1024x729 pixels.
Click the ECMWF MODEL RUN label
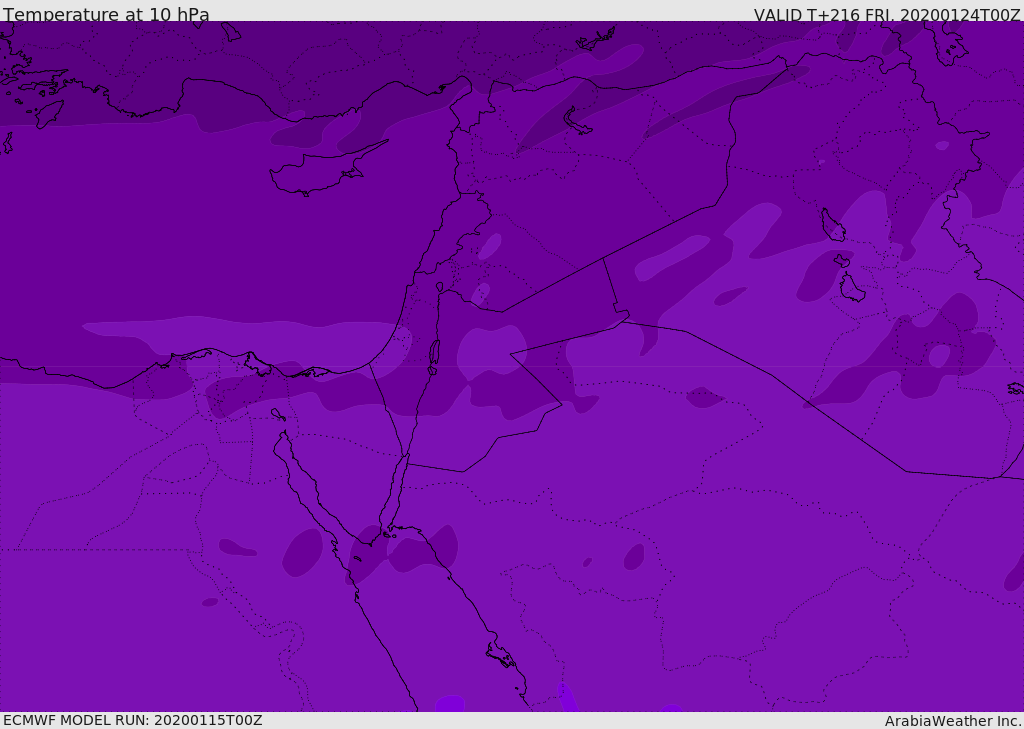(133, 720)
